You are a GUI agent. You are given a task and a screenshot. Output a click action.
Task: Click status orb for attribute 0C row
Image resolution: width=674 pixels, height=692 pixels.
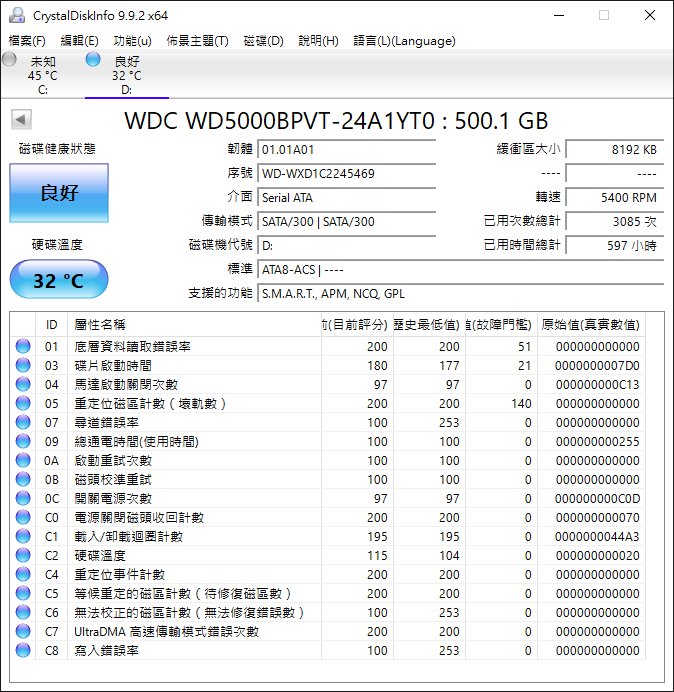23,498
